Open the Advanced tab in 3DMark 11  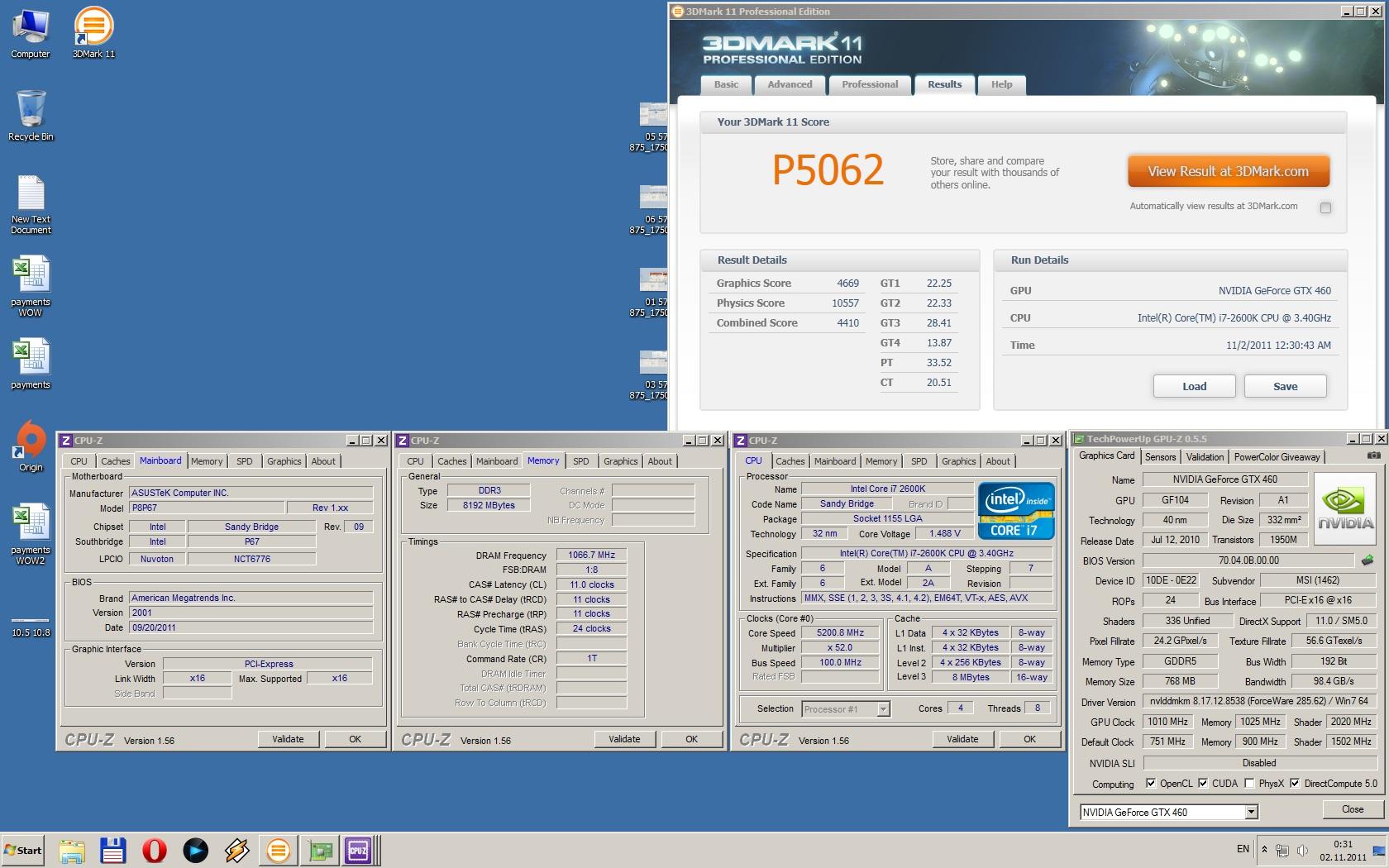click(790, 84)
